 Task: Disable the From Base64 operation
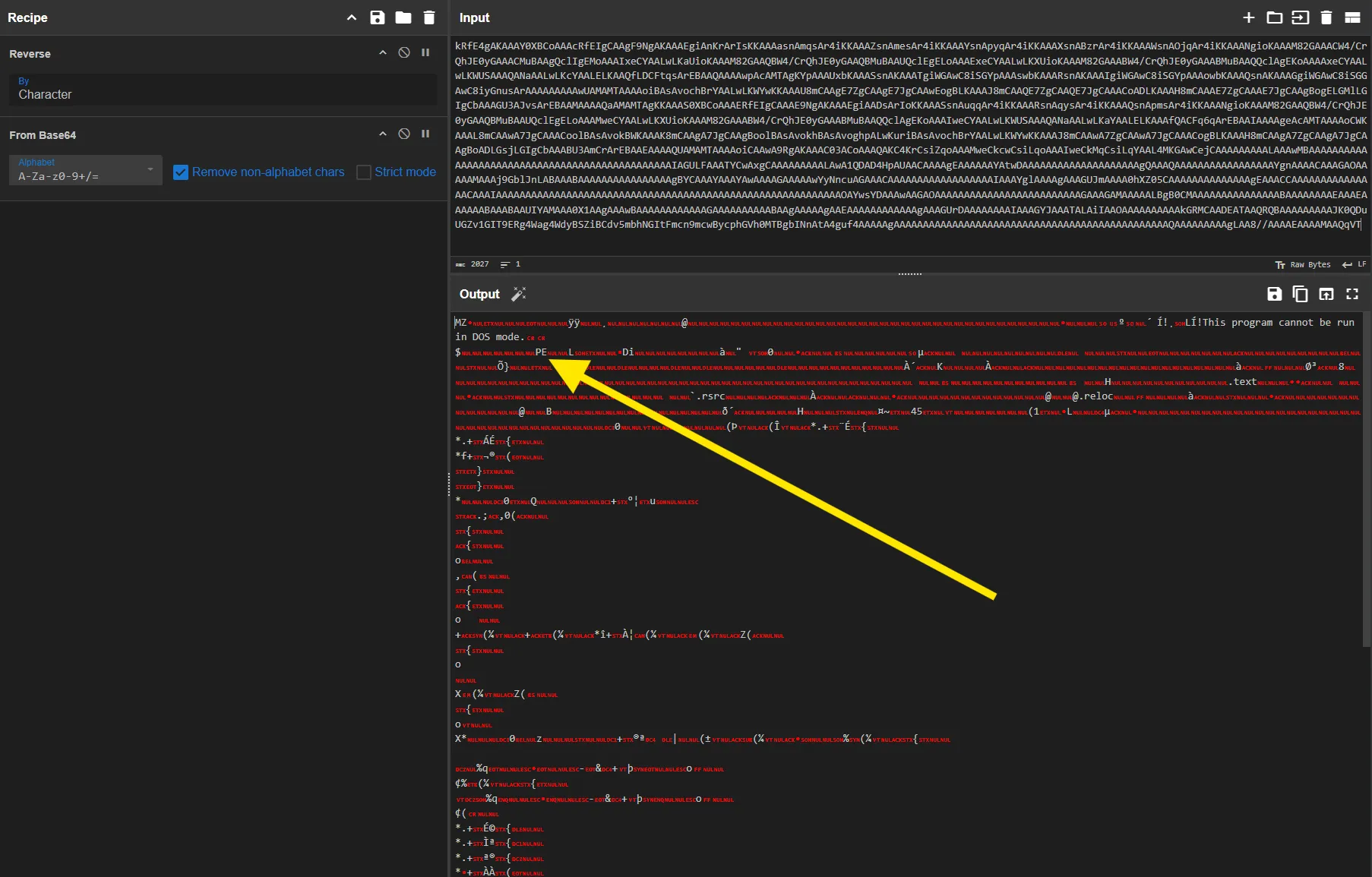tap(404, 134)
